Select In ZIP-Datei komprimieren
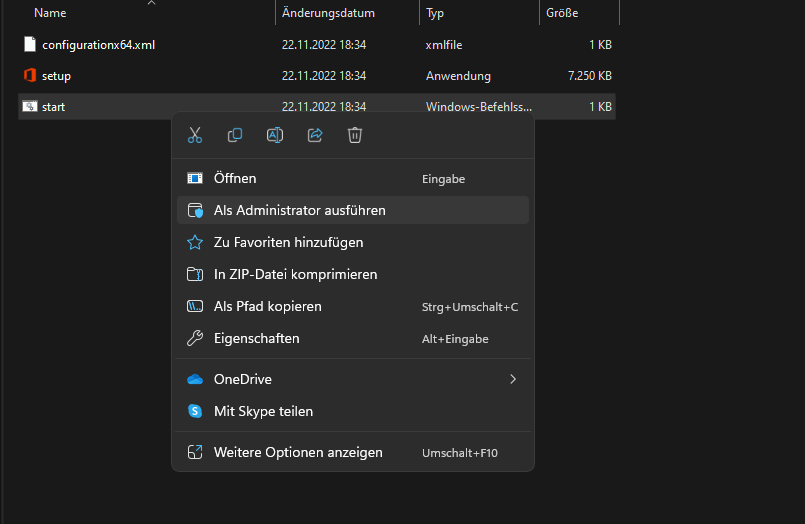This screenshot has width=805, height=524. click(x=295, y=274)
